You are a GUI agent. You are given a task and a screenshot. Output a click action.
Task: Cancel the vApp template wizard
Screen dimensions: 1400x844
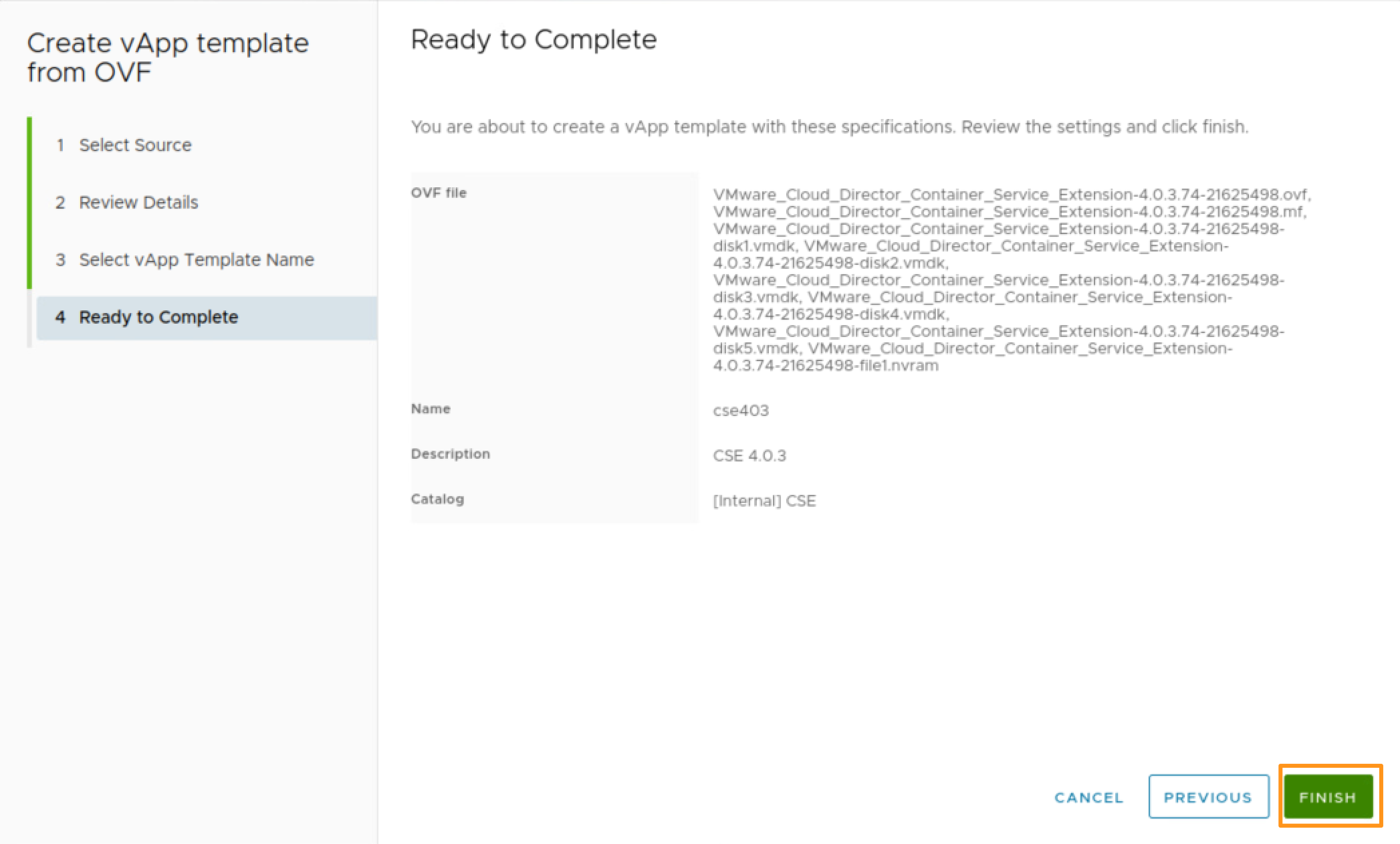coord(1088,797)
